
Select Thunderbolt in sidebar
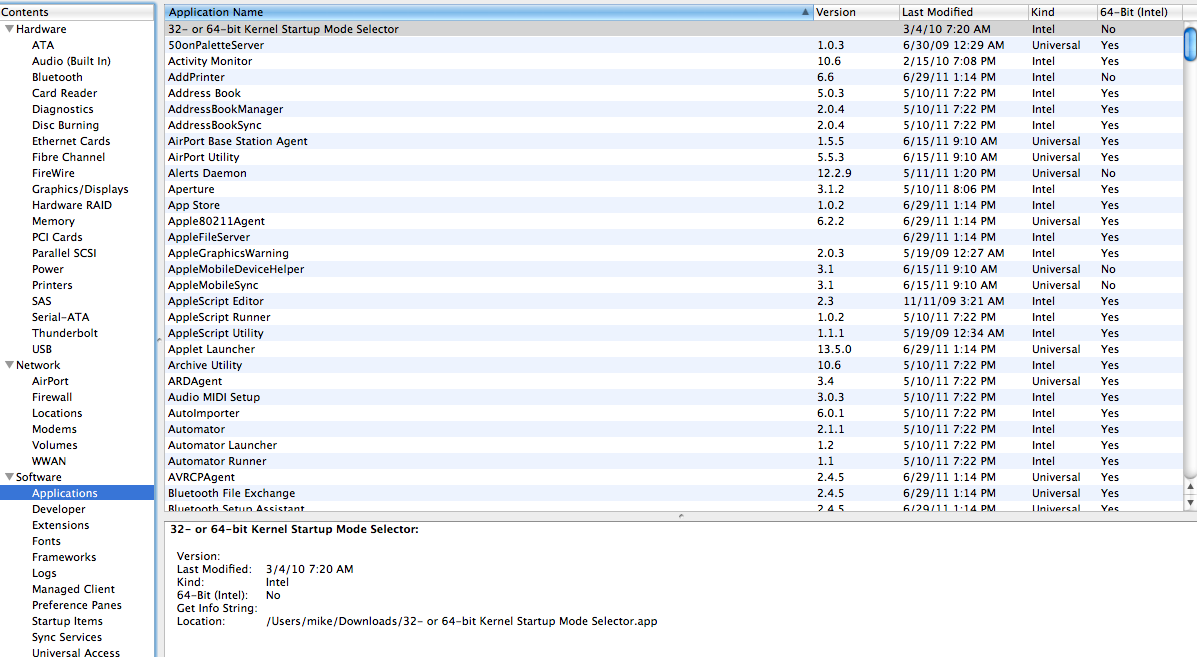(x=65, y=333)
